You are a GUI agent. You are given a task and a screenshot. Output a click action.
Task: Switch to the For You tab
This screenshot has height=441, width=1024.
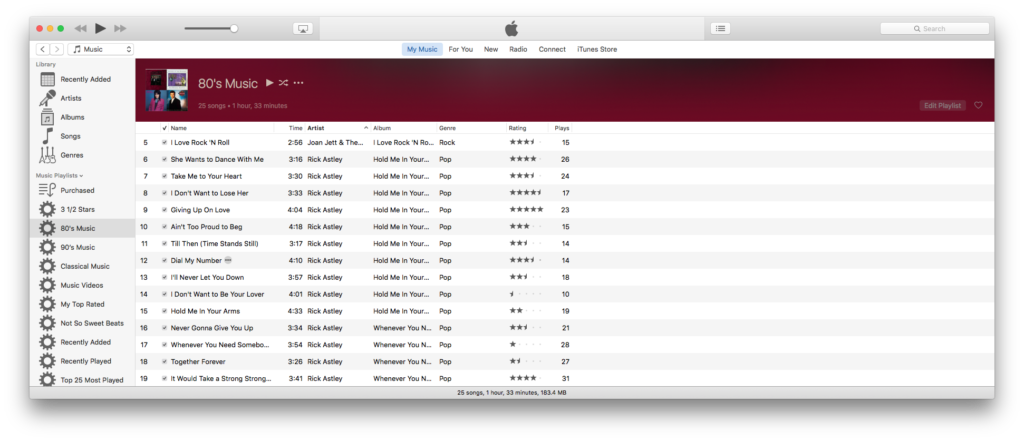tap(460, 49)
